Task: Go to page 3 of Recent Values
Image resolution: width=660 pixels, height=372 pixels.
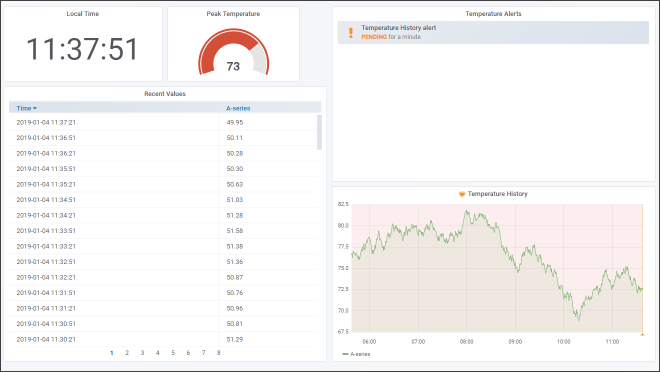Action: click(x=142, y=353)
